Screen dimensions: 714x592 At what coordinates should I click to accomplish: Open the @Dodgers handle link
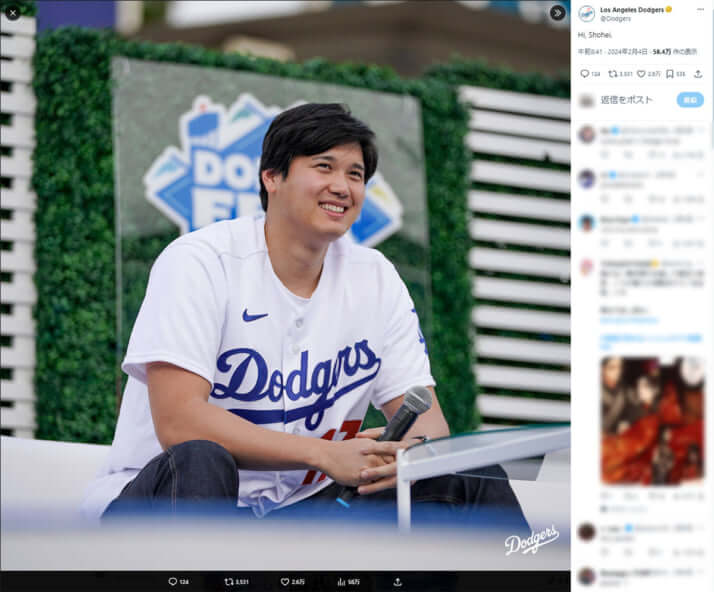click(616, 19)
